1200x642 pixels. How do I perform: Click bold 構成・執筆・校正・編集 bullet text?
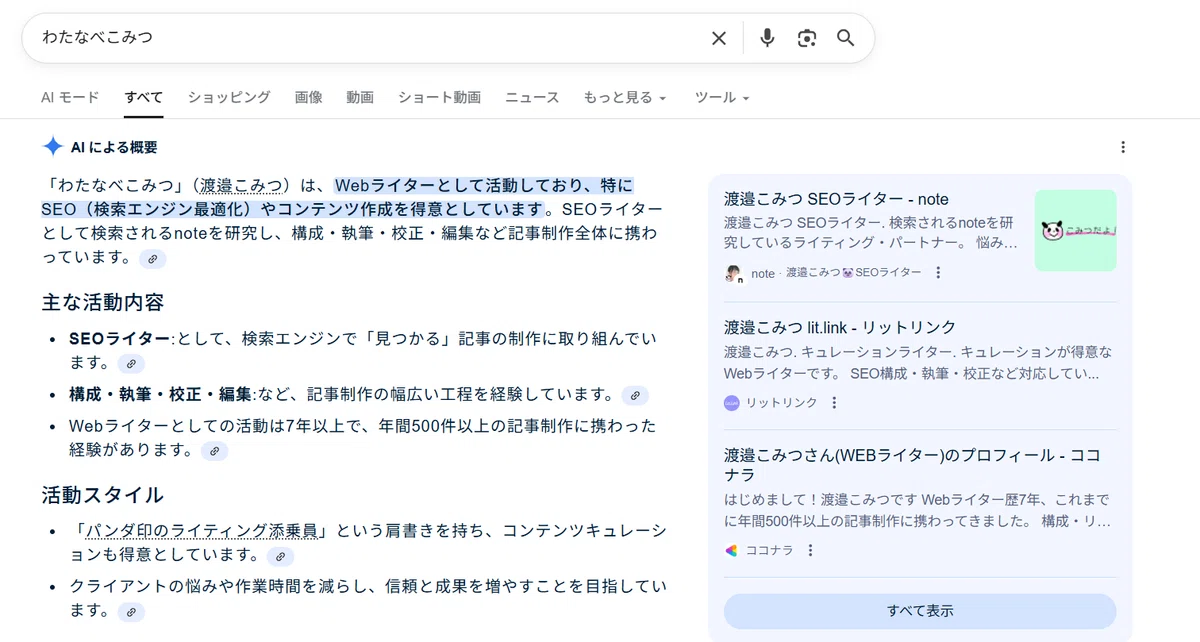coord(160,394)
